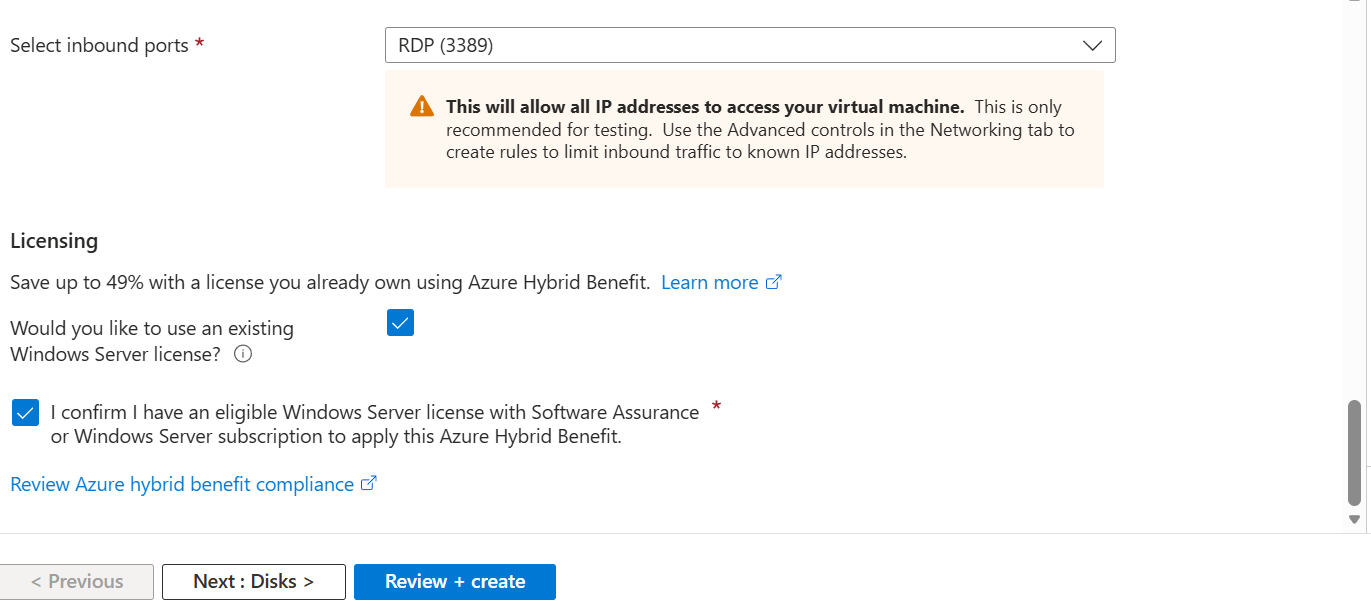Click external link icon beside hybrid benefit compliance
1371x612 pixels.
click(368, 484)
